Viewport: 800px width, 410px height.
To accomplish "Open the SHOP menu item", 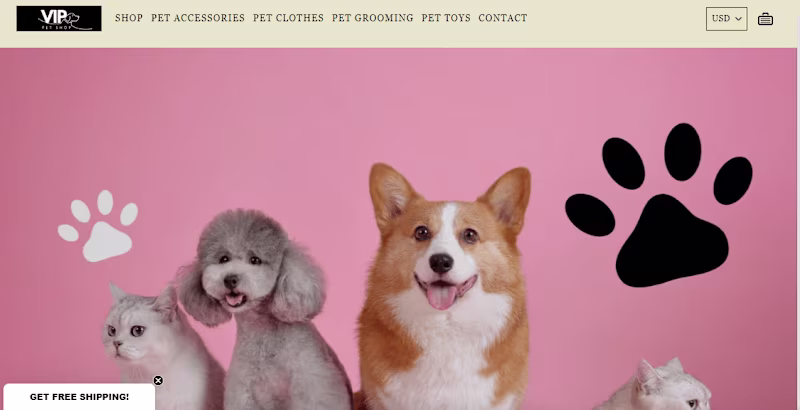I will click(x=129, y=18).
